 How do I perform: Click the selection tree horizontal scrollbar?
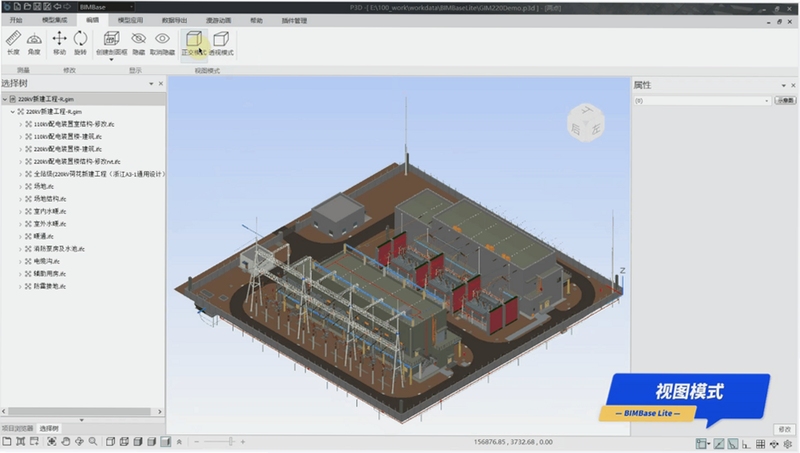point(79,411)
